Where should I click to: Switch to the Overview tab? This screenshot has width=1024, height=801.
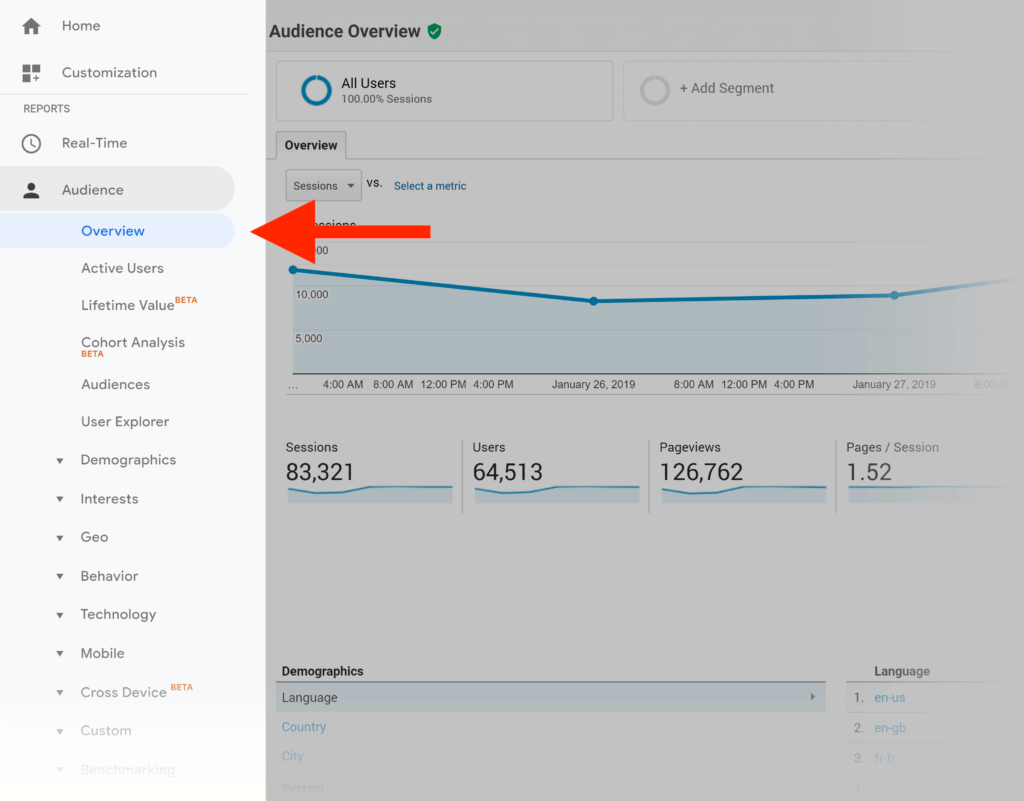point(310,145)
